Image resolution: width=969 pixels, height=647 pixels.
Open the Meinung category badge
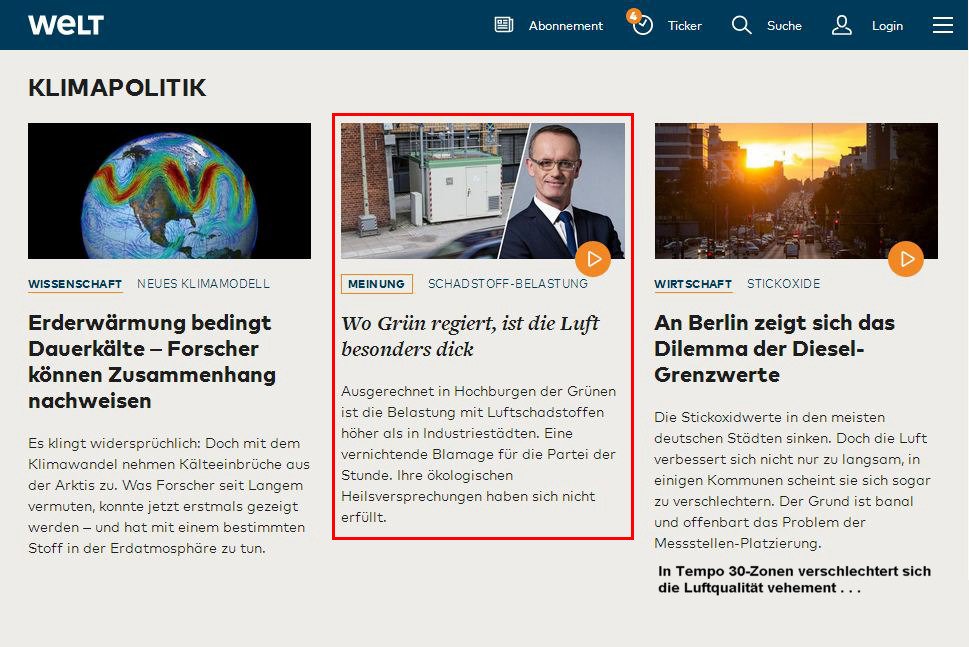(376, 284)
